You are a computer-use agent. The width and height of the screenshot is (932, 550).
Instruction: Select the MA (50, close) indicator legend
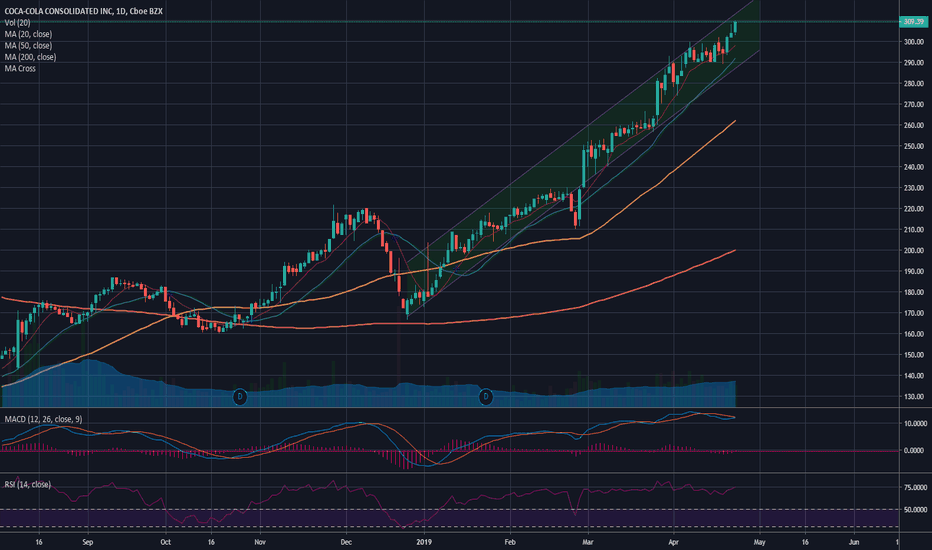tap(28, 45)
